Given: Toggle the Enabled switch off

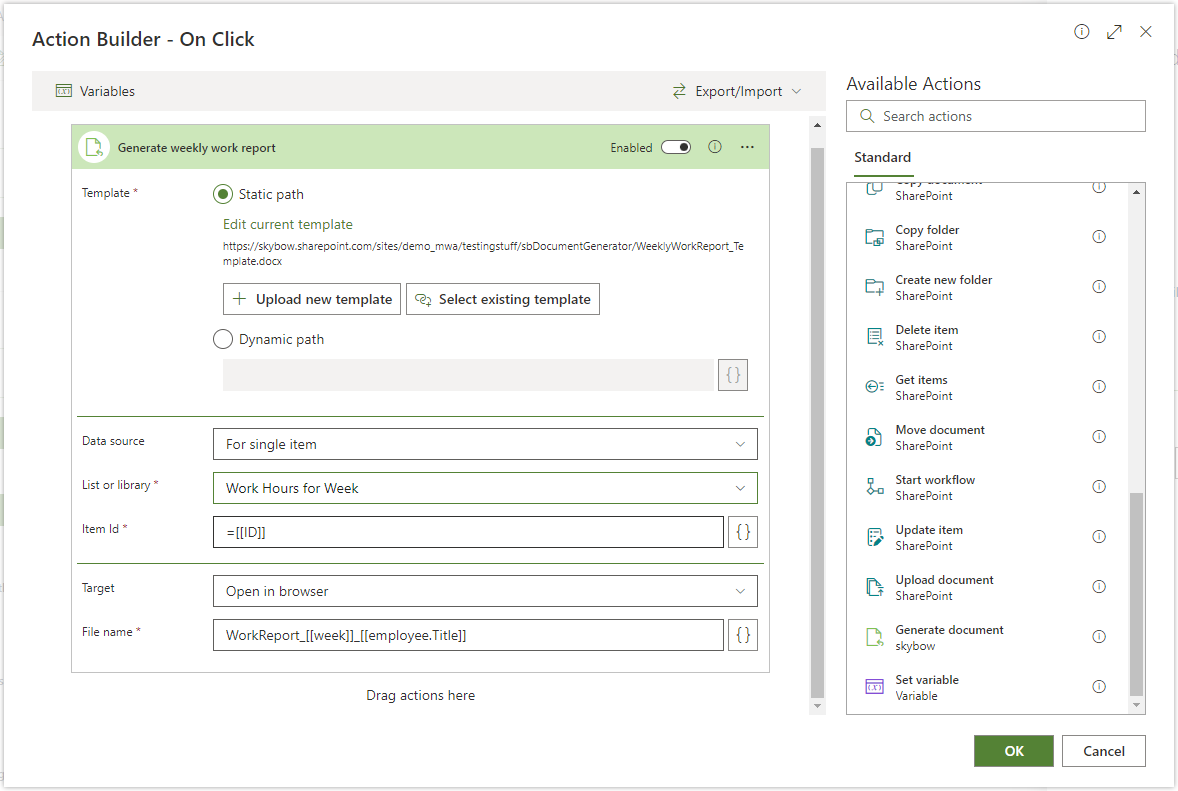Looking at the screenshot, I should (x=676, y=147).
